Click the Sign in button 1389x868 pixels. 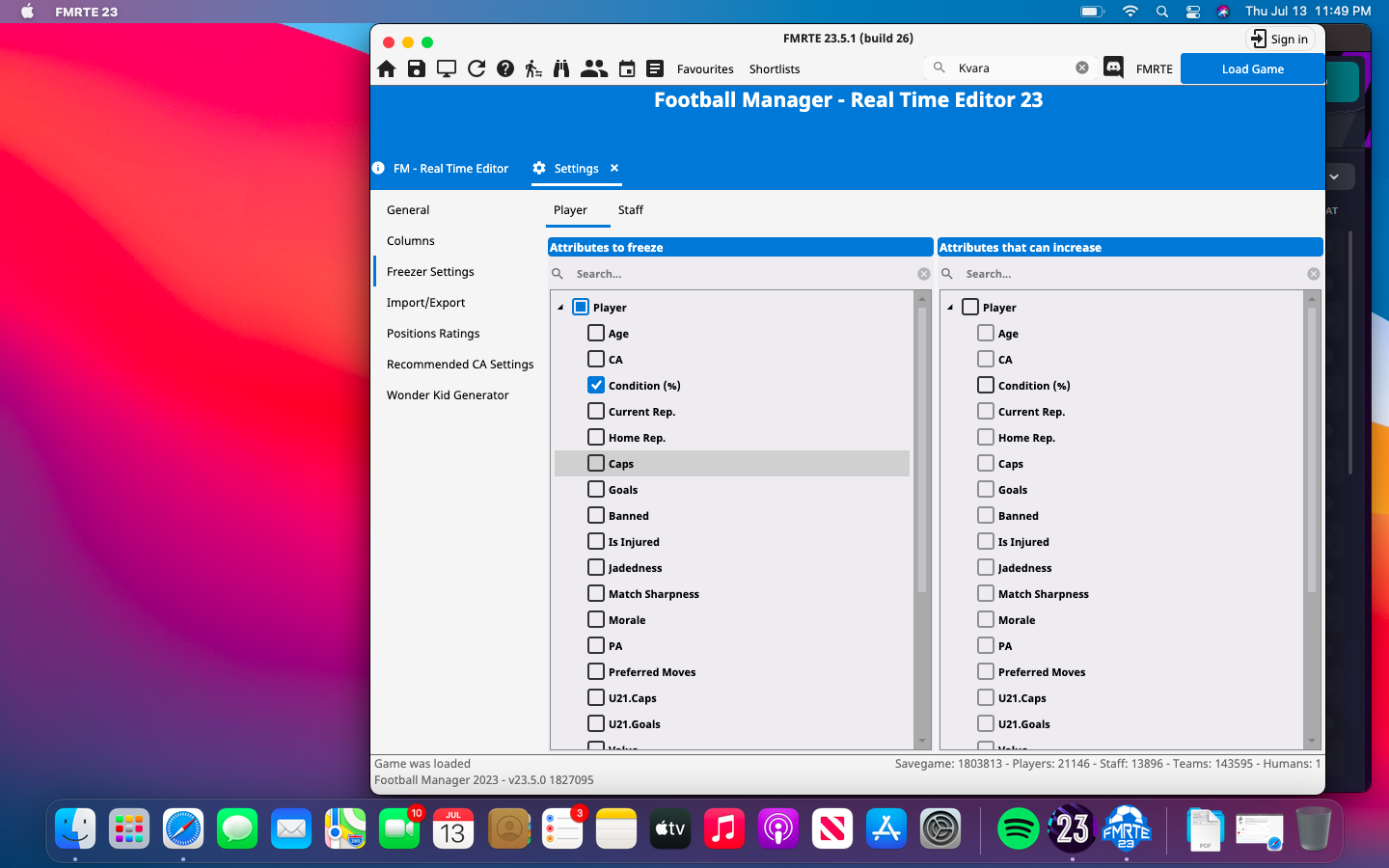[1280, 39]
